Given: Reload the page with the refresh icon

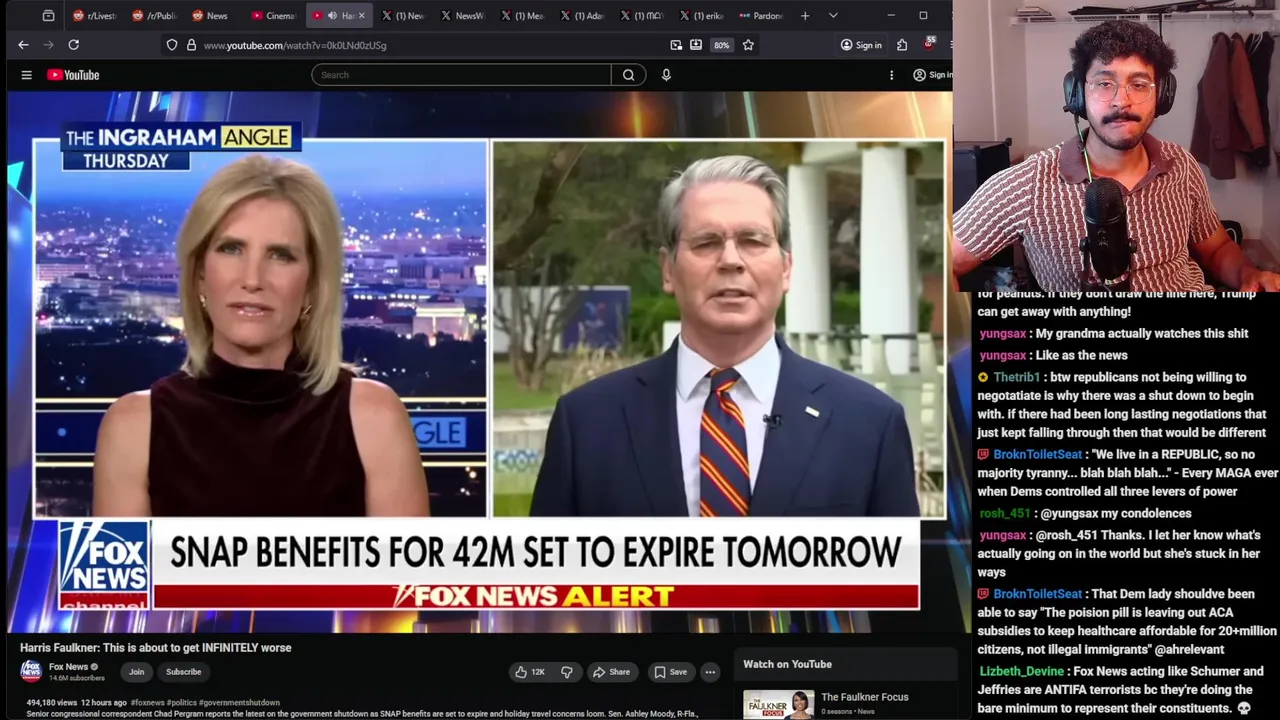Looking at the screenshot, I should (73, 45).
